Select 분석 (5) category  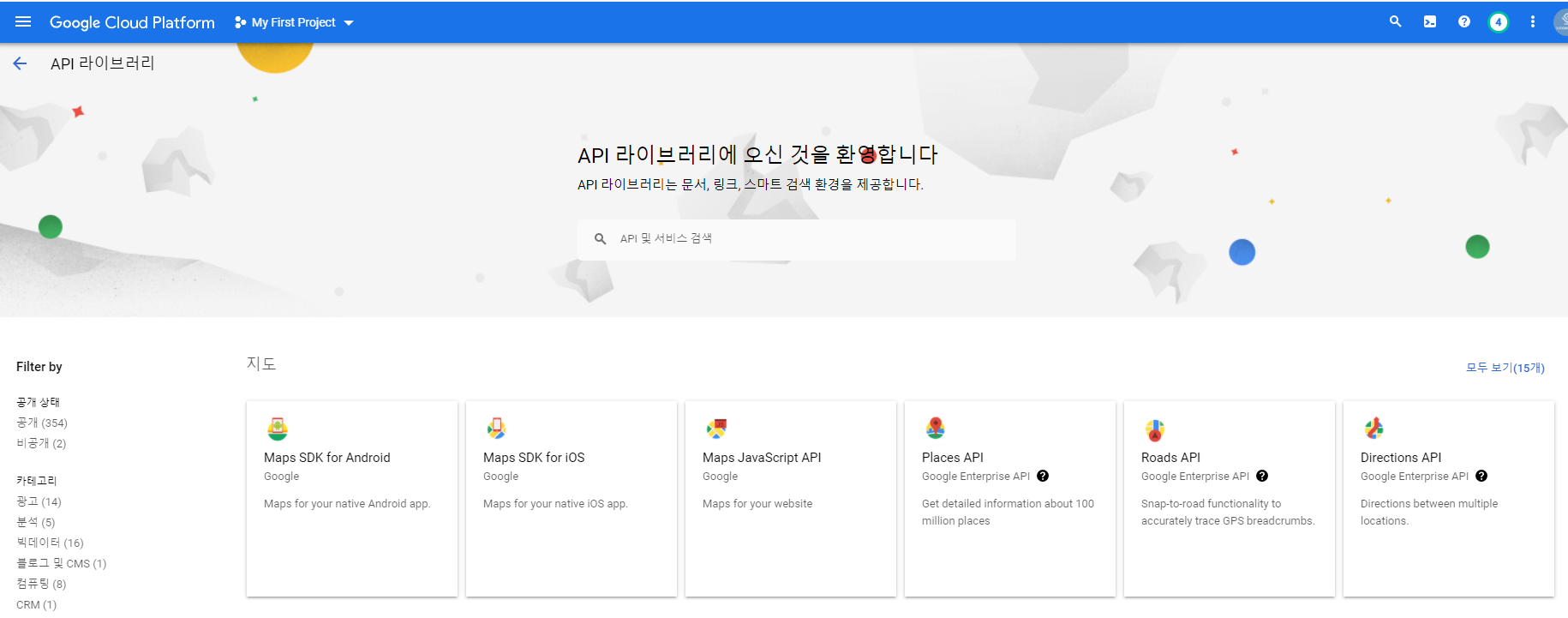[x=36, y=522]
